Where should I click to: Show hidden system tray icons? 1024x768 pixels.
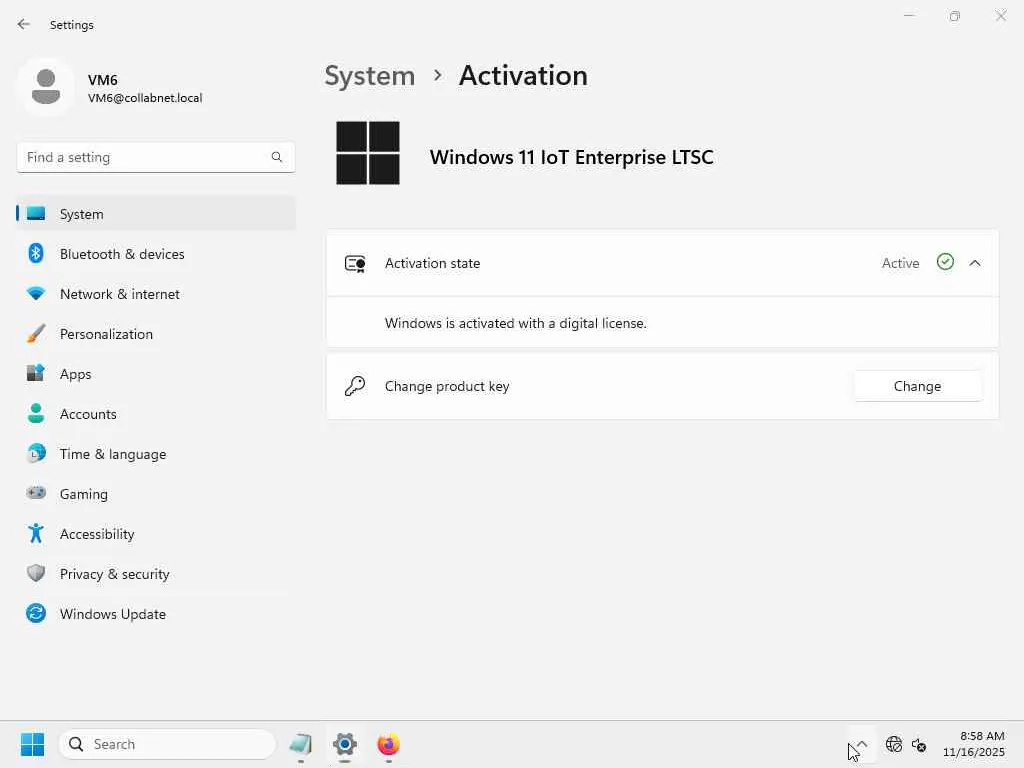coord(862,744)
